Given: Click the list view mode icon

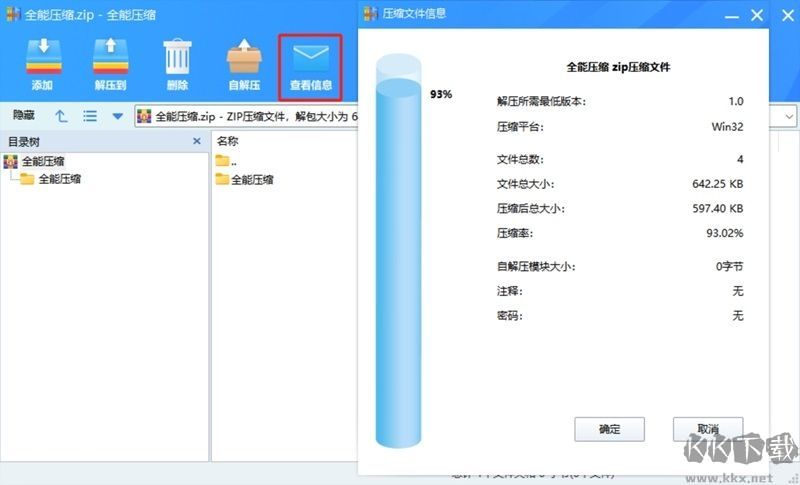Looking at the screenshot, I should click(x=90, y=116).
